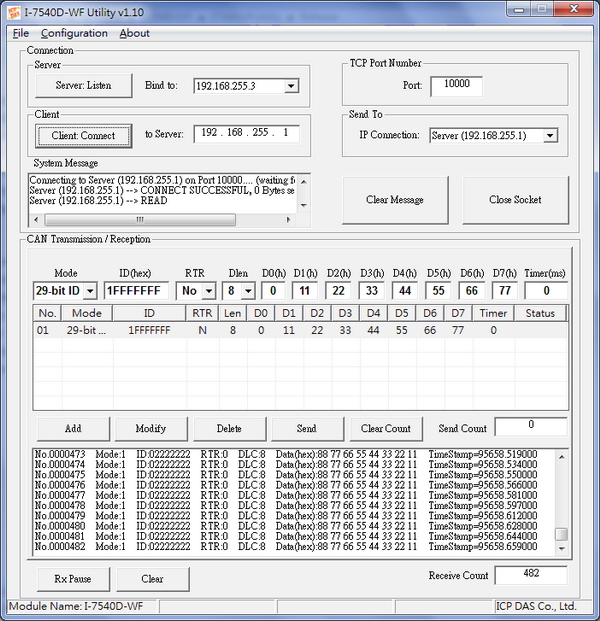
Task: Click the D2(h) input field
Action: pyautogui.click(x=338, y=291)
